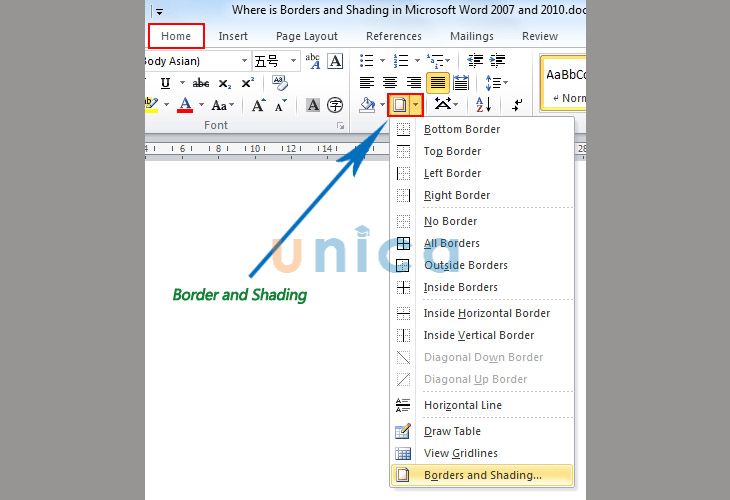
Task: Click the Character Shading gray A icon
Action: click(313, 105)
